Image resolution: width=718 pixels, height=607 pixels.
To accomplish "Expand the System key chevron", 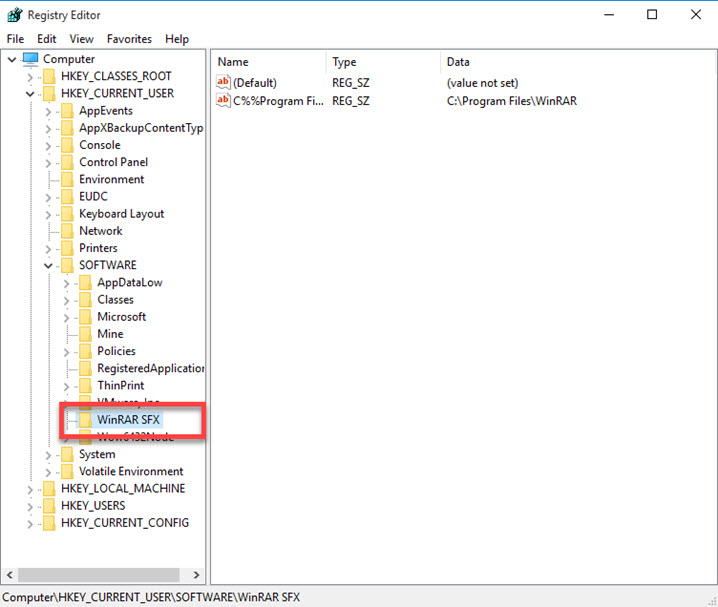I will click(48, 455).
